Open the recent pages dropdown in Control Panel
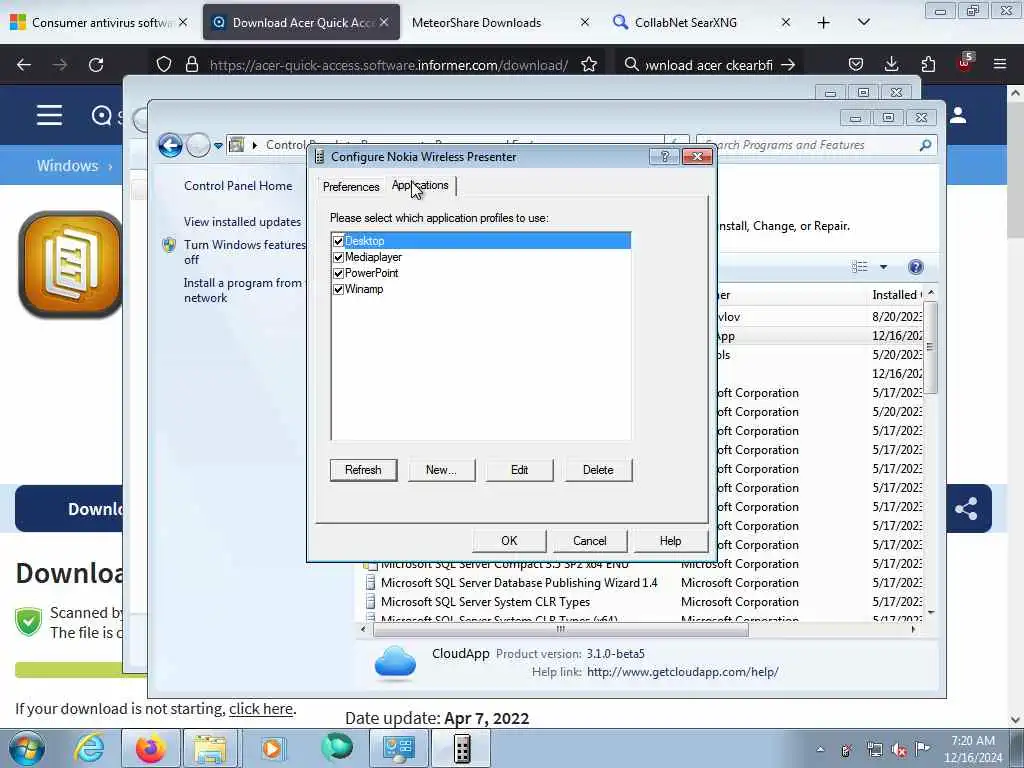1024x768 pixels. pyautogui.click(x=218, y=146)
